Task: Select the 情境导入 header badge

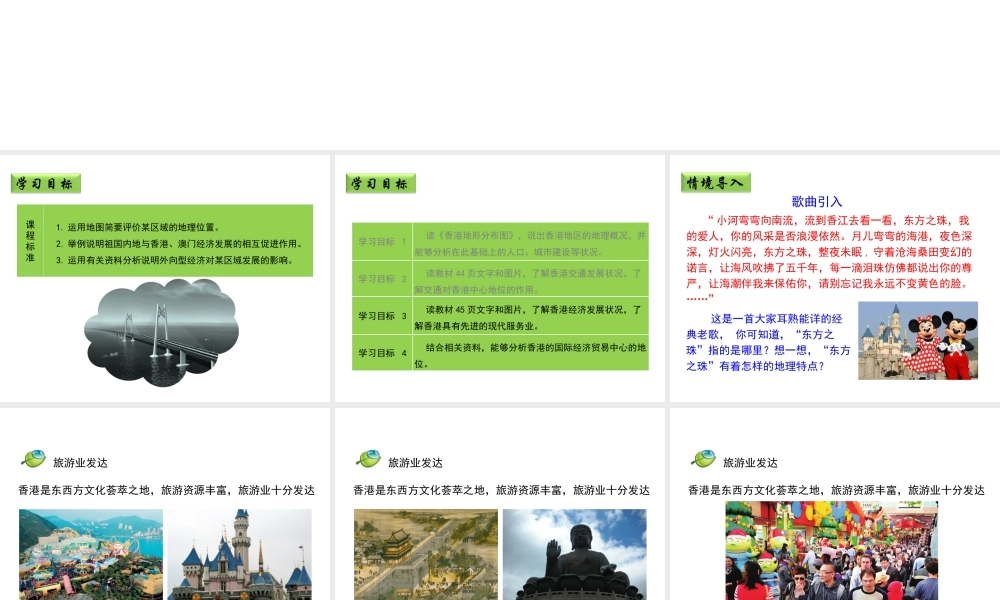Action: click(715, 183)
